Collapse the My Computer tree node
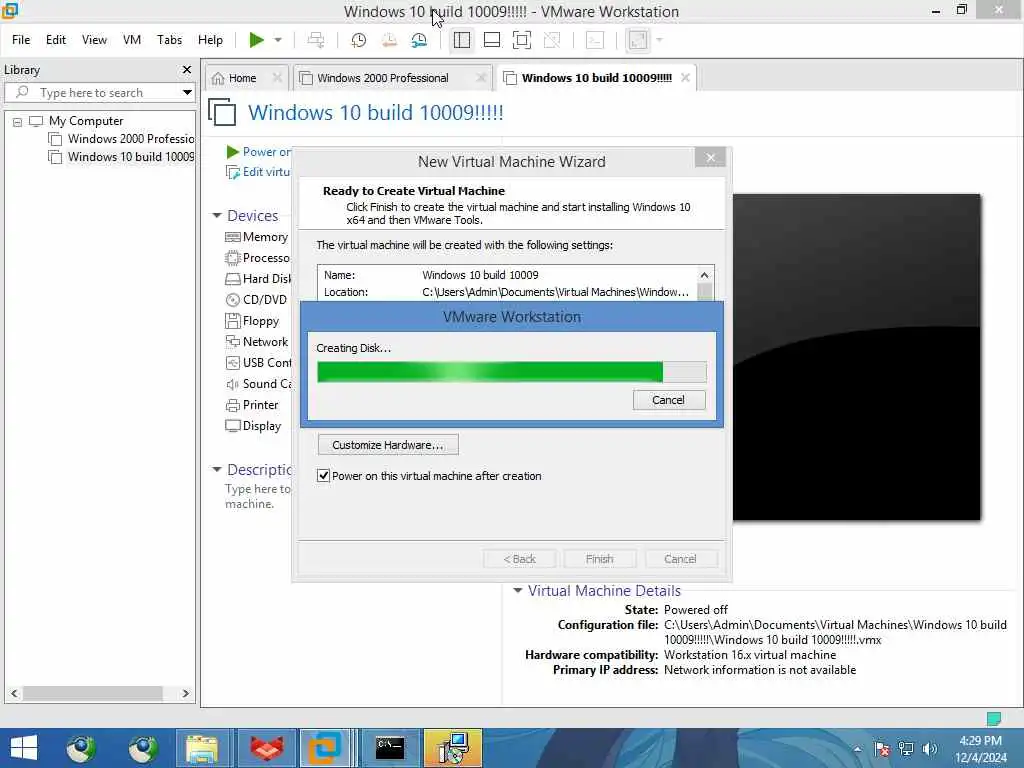 click(17, 121)
